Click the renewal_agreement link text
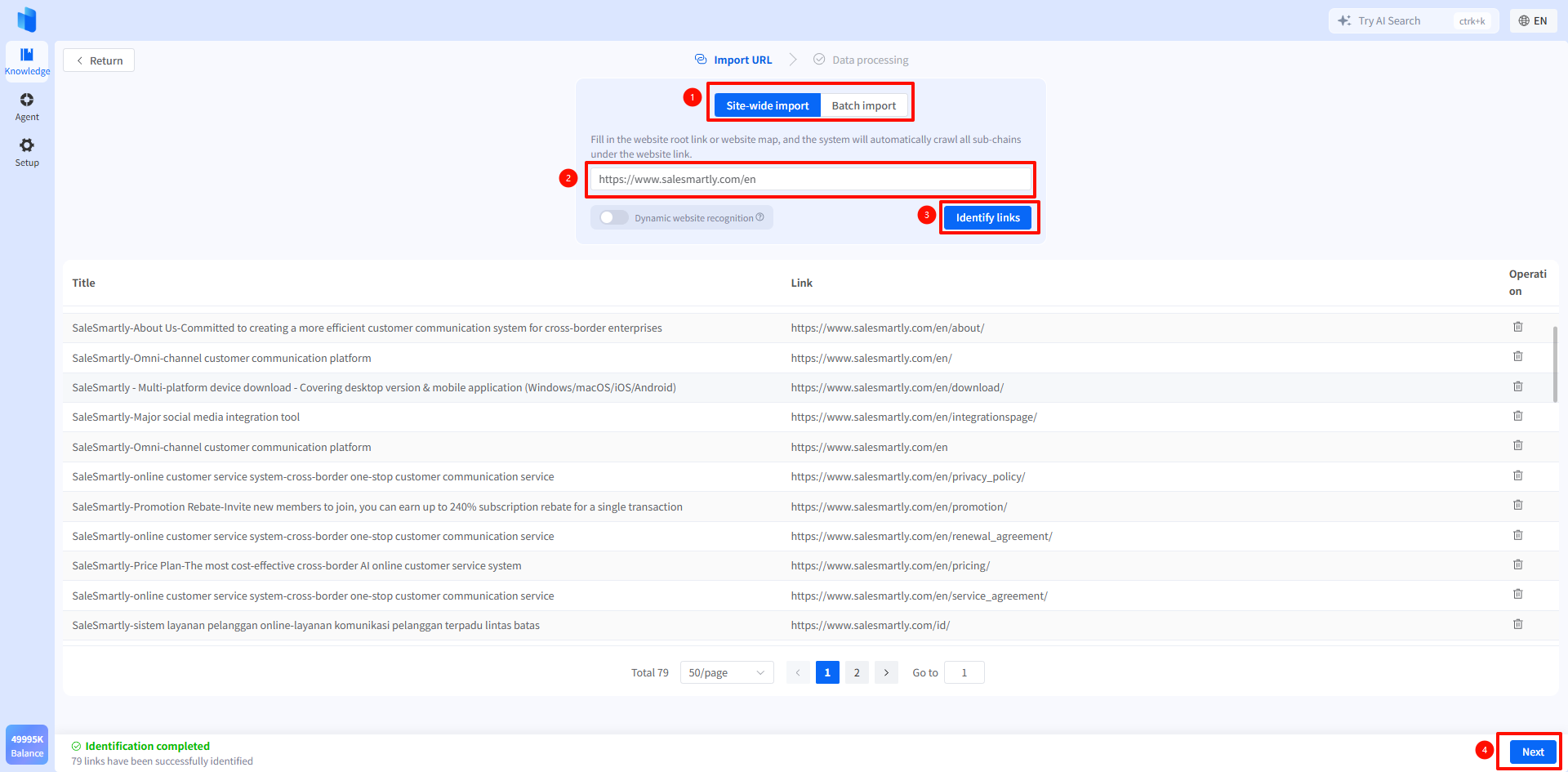The width and height of the screenshot is (1568, 772). (922, 536)
